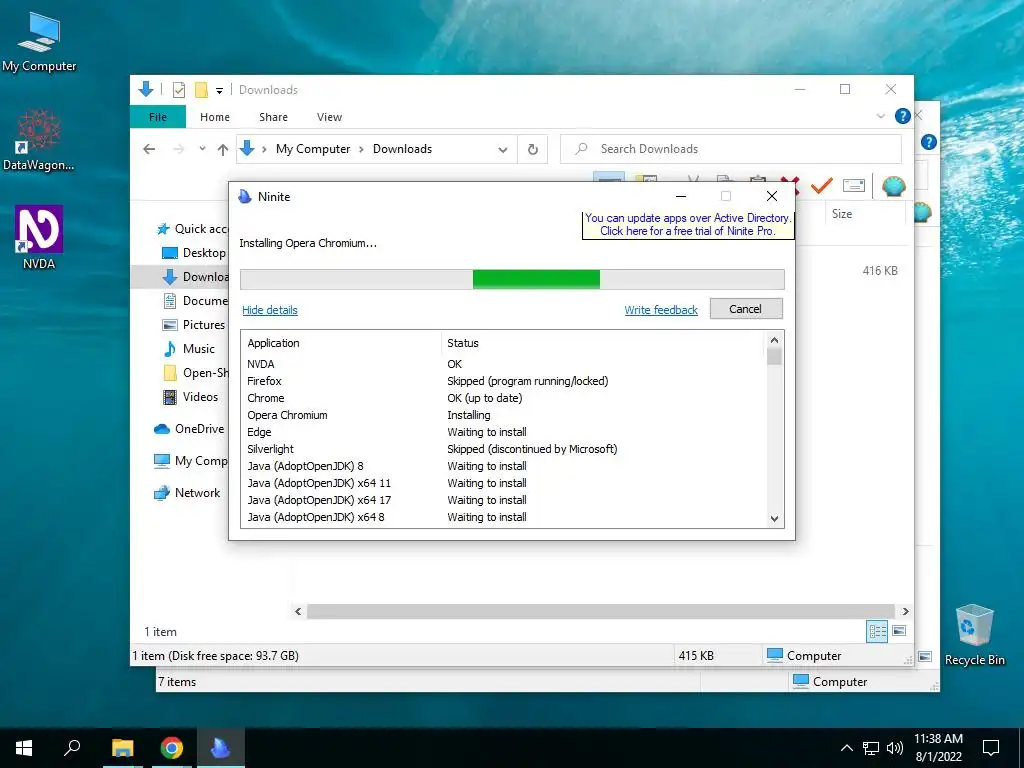Open the address bar history dropdown

tap(503, 150)
